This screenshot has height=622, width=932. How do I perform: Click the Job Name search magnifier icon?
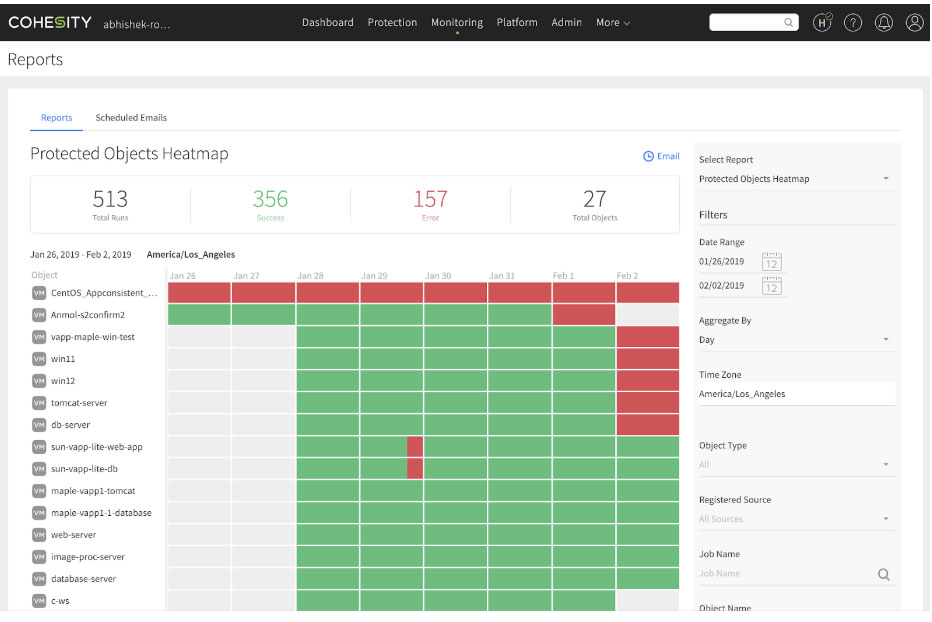tap(883, 574)
